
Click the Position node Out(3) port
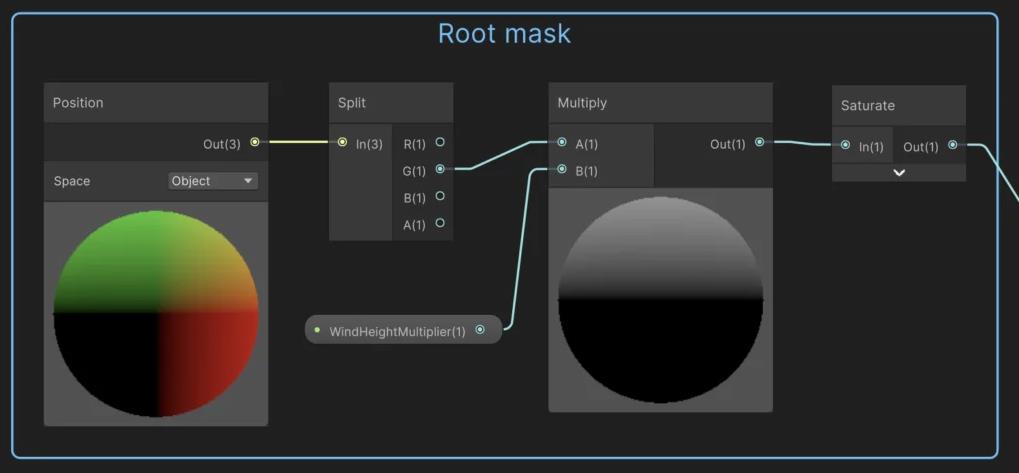pyautogui.click(x=254, y=142)
